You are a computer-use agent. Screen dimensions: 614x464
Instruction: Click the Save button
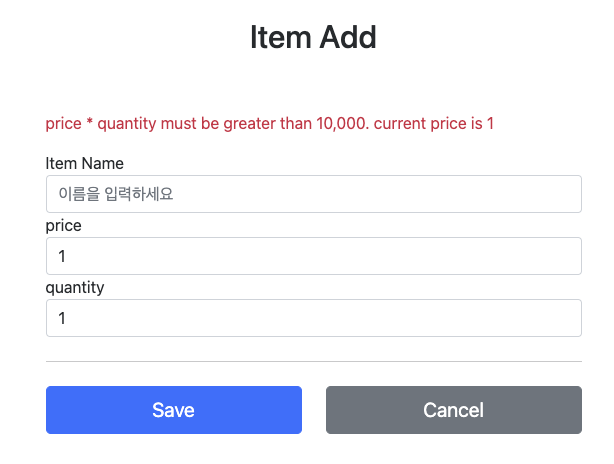pyautogui.click(x=173, y=410)
